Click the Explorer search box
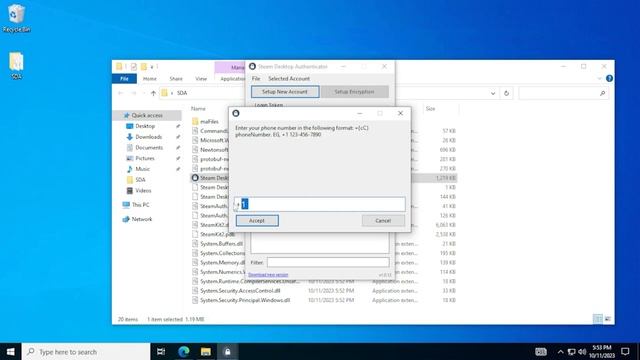 point(563,93)
